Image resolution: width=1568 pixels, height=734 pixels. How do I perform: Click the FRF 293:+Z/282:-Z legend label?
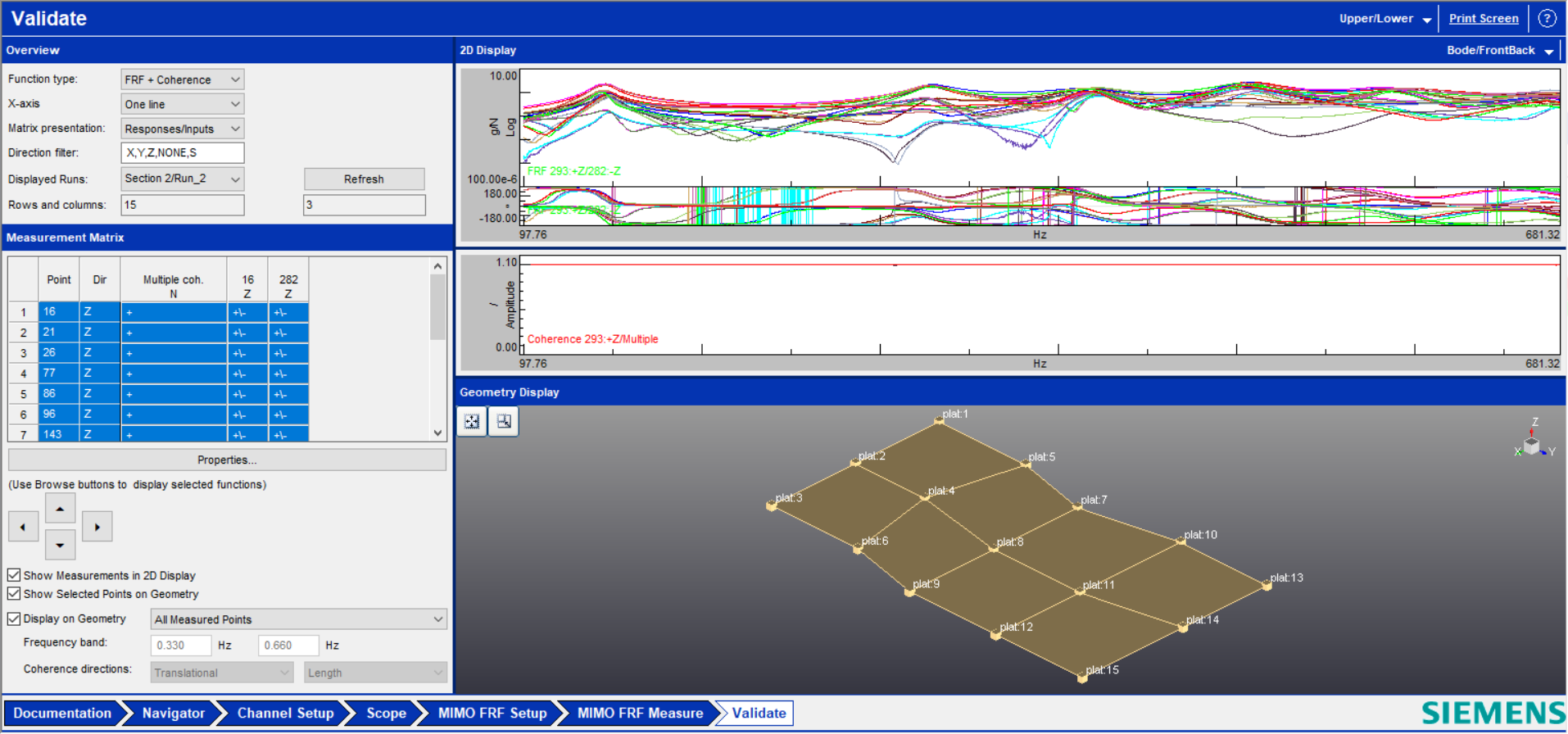click(x=573, y=171)
